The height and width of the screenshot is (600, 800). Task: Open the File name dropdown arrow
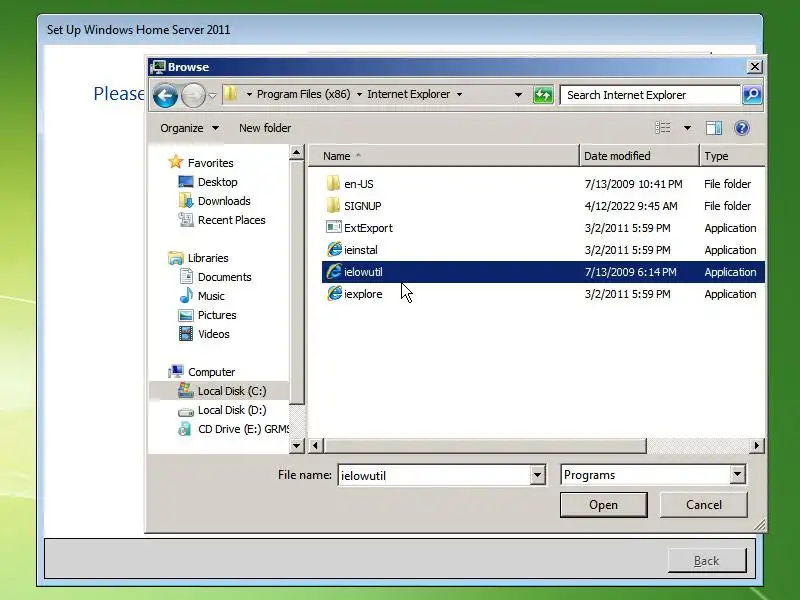coord(537,476)
